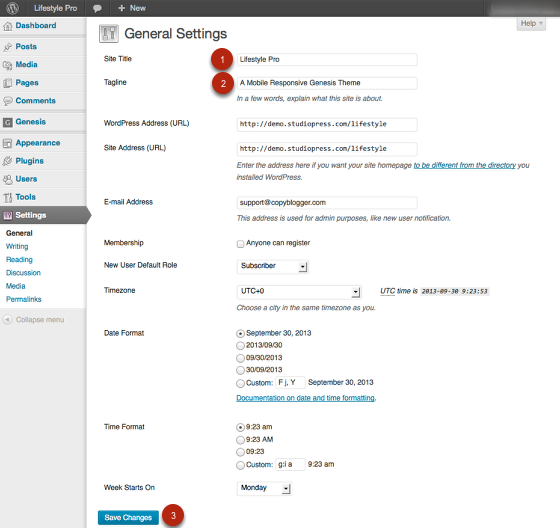Viewport: 560px width, 528px height.
Task: Open Documentation on date and time formatting
Action: 306,398
